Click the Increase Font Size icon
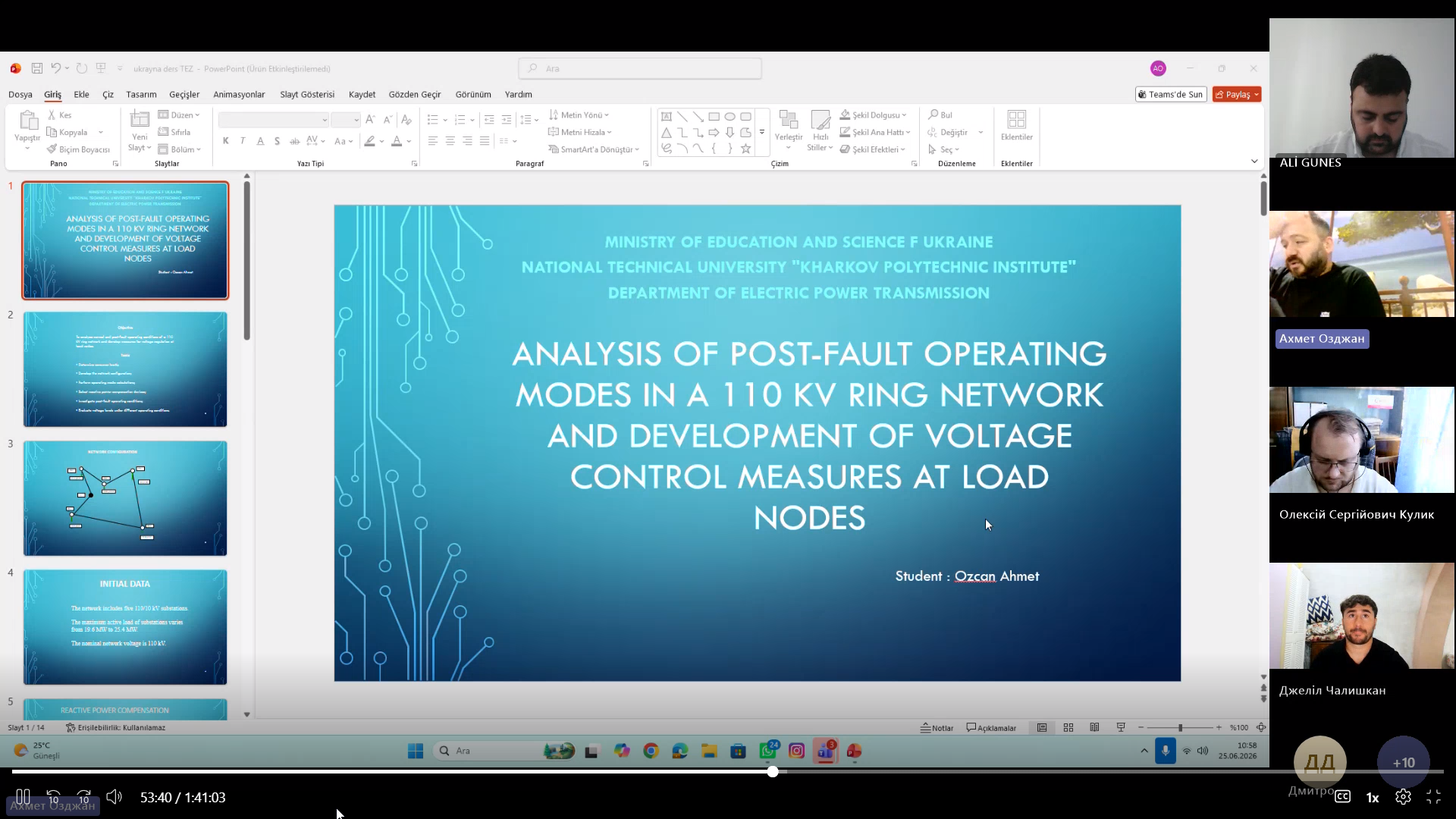Screen dimensions: 1456x819 pos(369,120)
